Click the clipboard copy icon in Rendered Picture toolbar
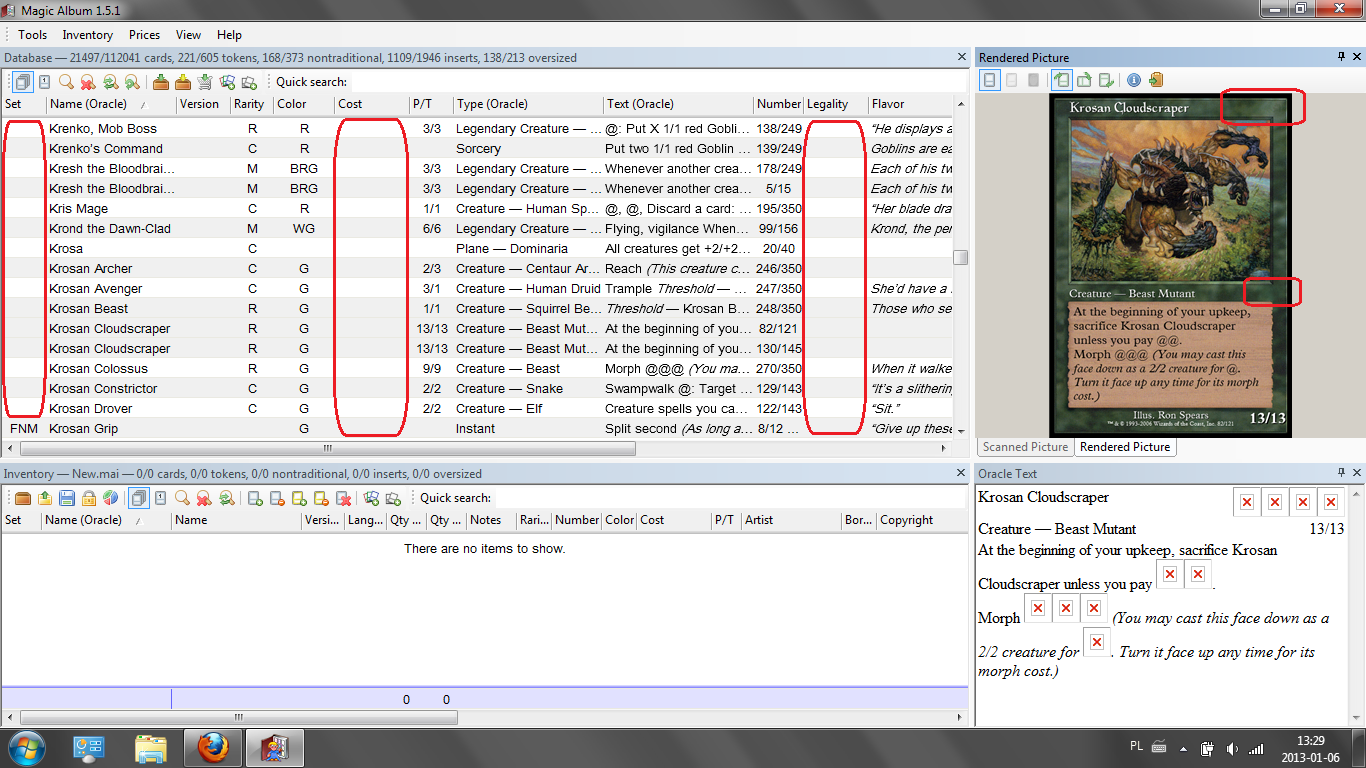Viewport: 1366px width, 768px height. pyautogui.click(x=1155, y=80)
